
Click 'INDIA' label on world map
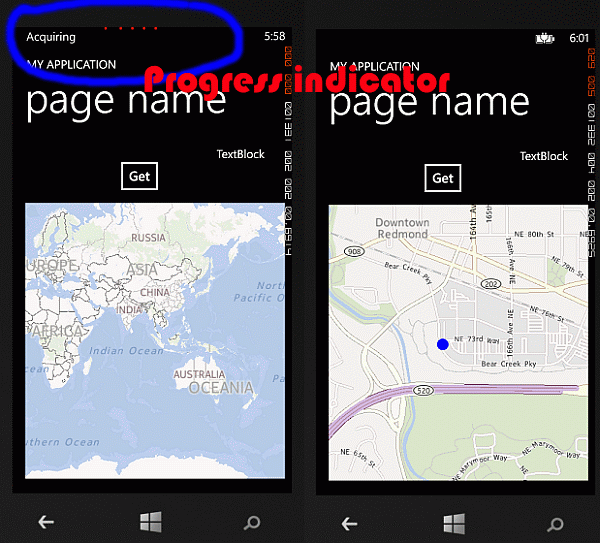click(129, 309)
